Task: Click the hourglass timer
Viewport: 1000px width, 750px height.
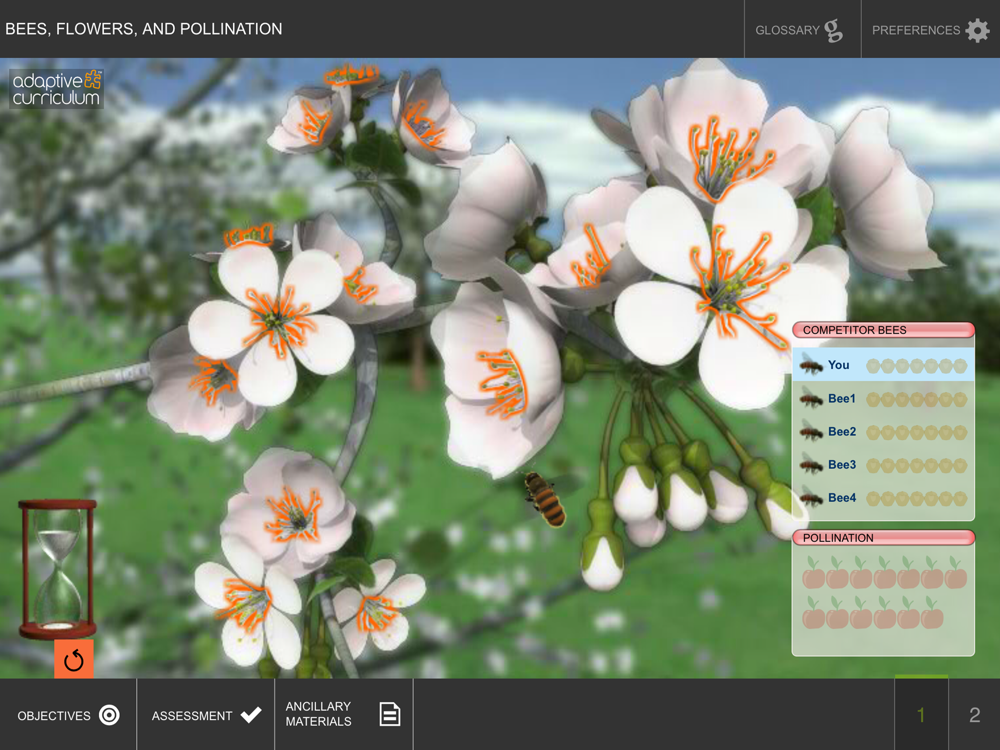Action: (57, 570)
